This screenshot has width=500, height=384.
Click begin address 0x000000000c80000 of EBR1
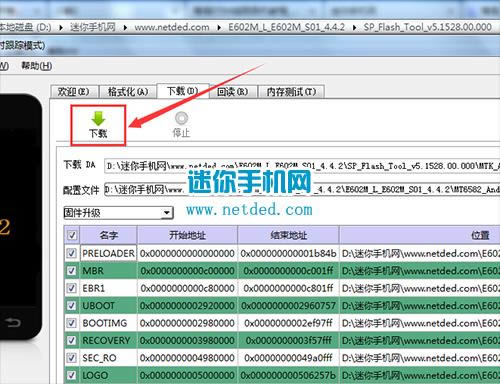(187, 288)
